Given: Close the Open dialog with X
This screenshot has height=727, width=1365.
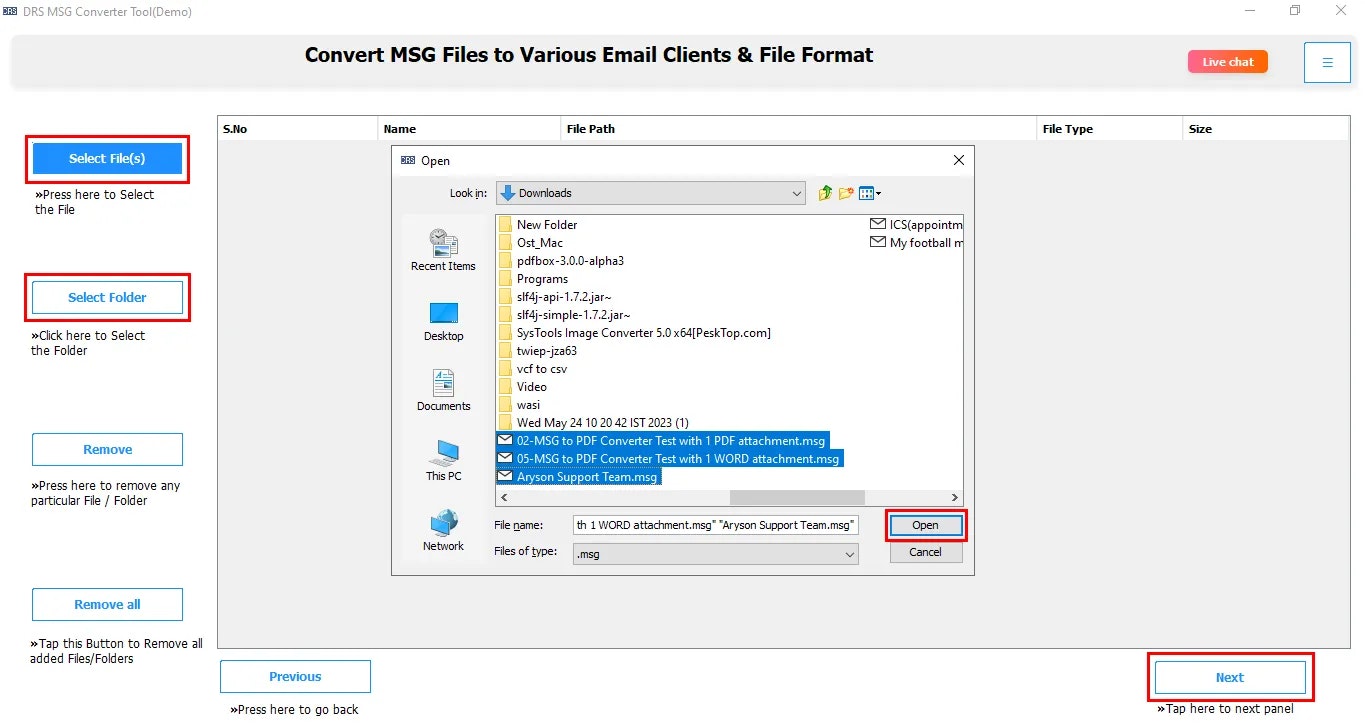Looking at the screenshot, I should point(958,160).
